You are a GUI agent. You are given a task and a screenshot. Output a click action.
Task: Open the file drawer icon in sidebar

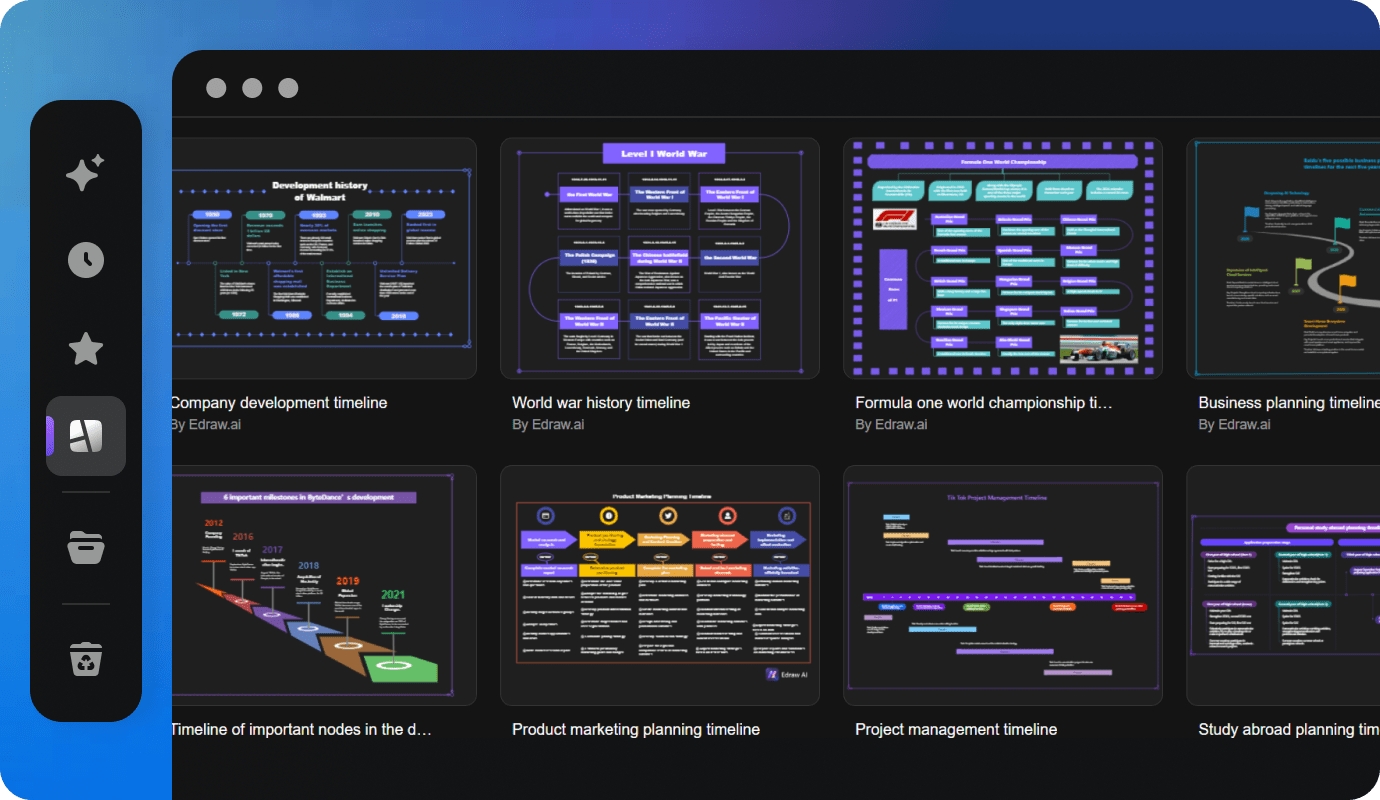click(86, 548)
